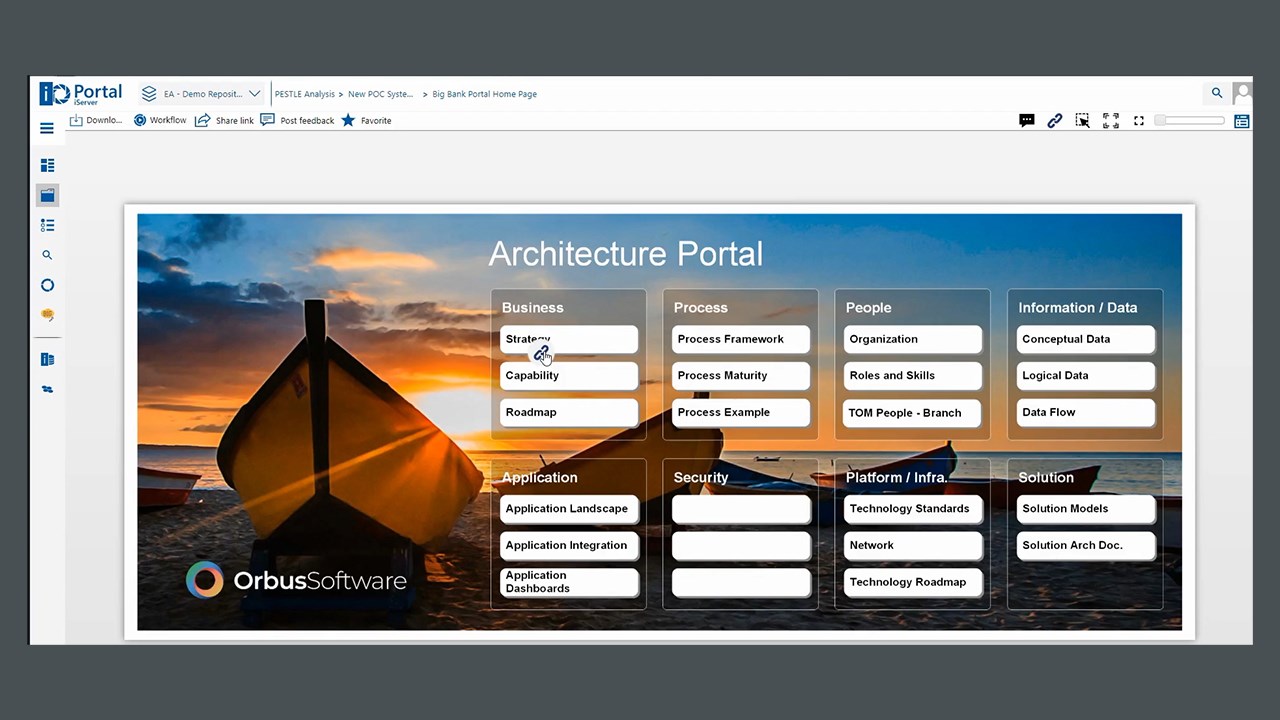
Task: Open Conceptual Data
Action: coord(1086,339)
